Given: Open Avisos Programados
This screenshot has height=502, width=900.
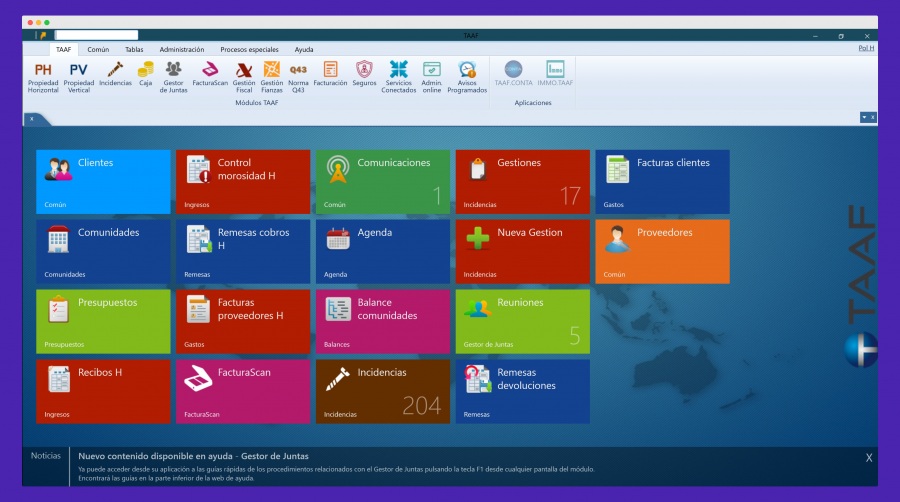Looking at the screenshot, I should point(467,77).
